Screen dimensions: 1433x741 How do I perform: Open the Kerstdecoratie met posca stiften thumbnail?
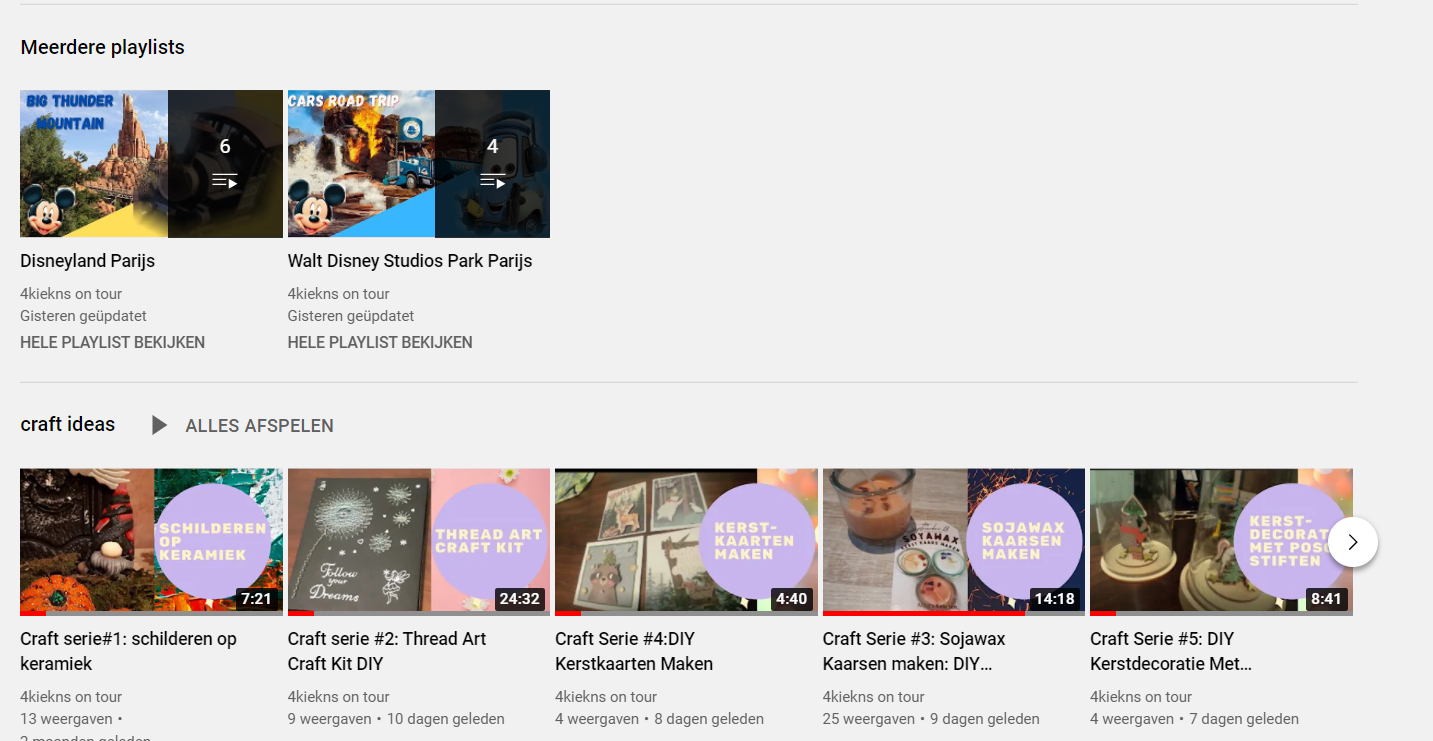point(1221,542)
